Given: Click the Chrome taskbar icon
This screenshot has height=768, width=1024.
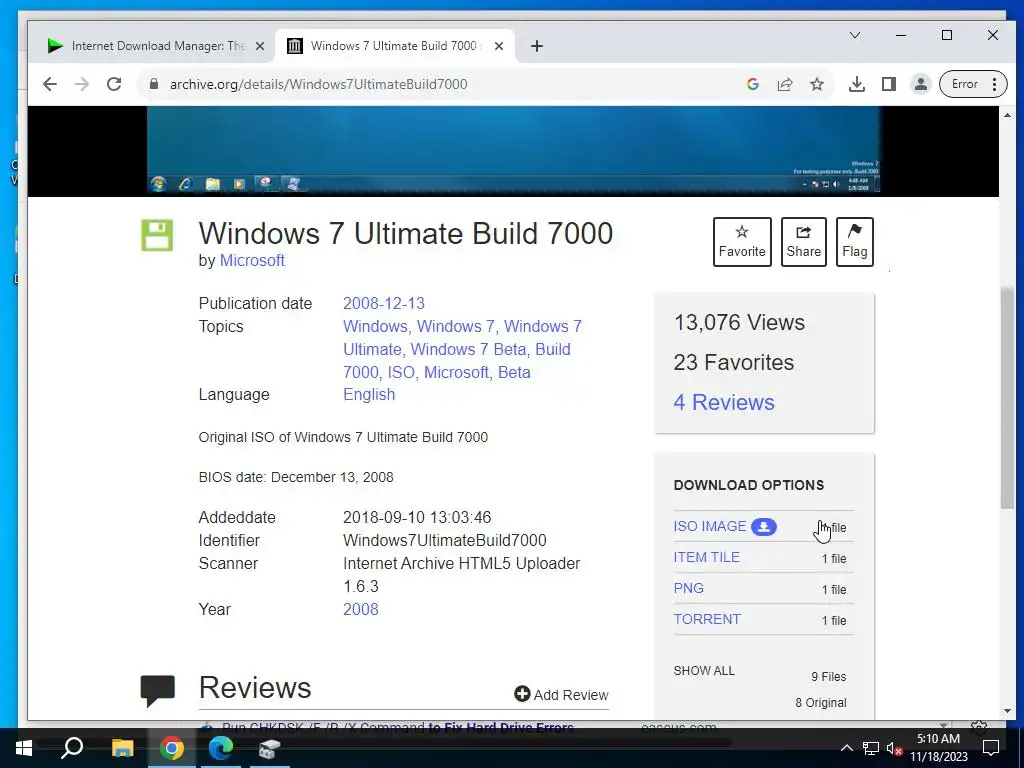Looking at the screenshot, I should [172, 748].
